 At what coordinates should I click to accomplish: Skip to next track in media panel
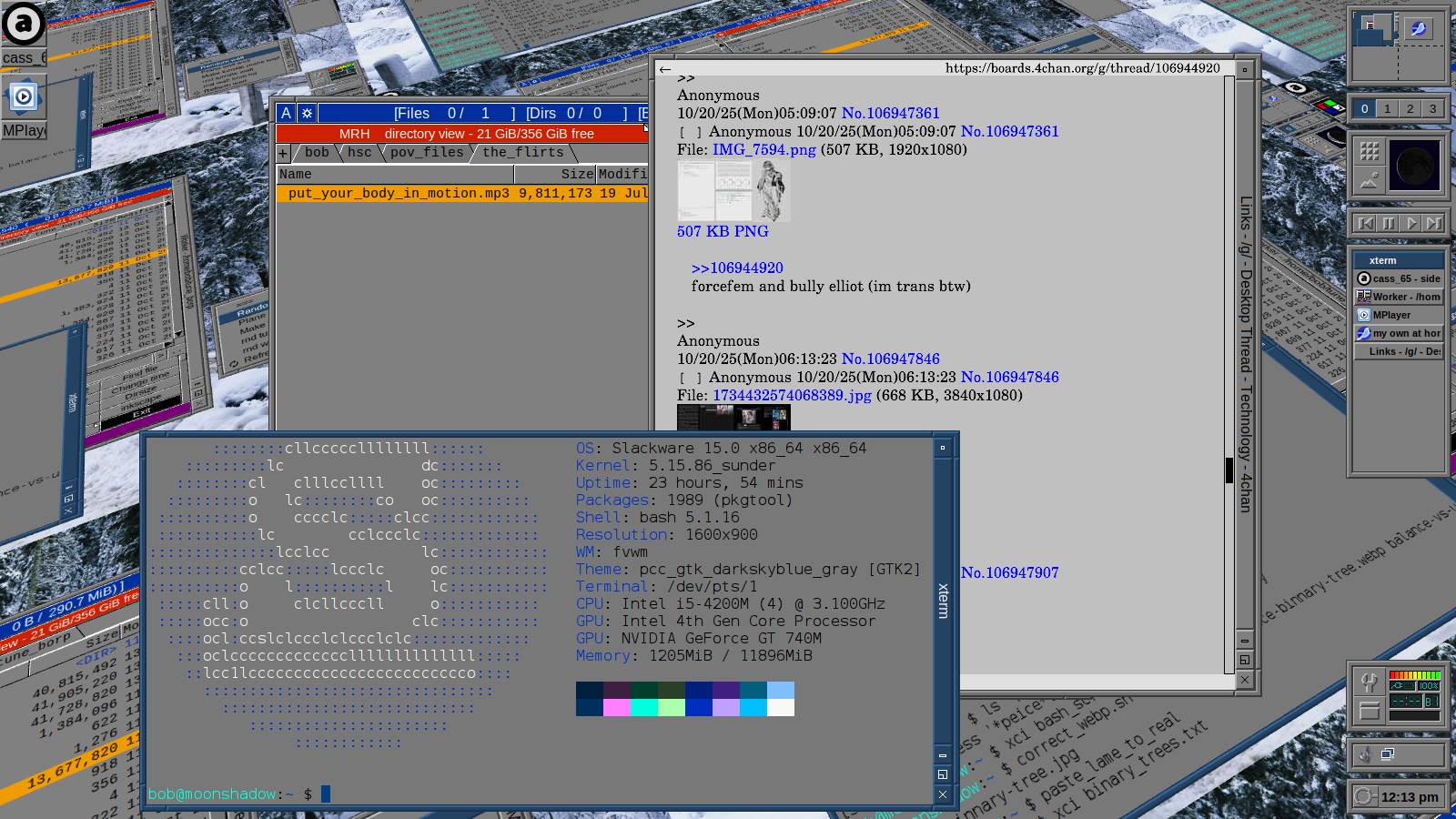1433,223
